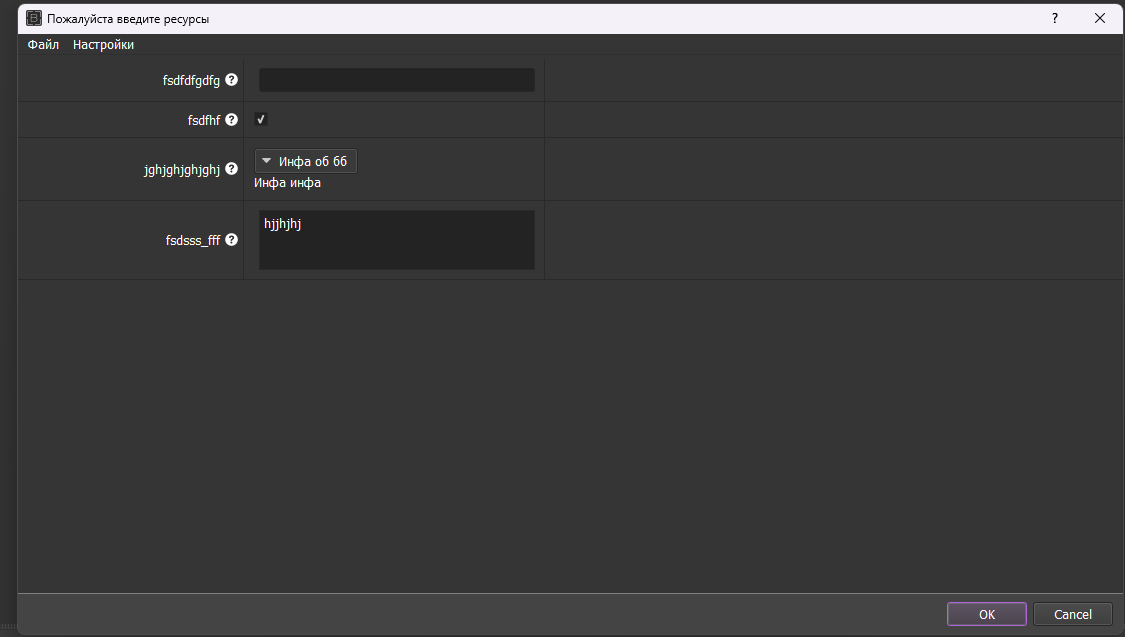Select the jghjghjghj label
Image resolution: width=1125 pixels, height=637 pixels.
point(182,170)
